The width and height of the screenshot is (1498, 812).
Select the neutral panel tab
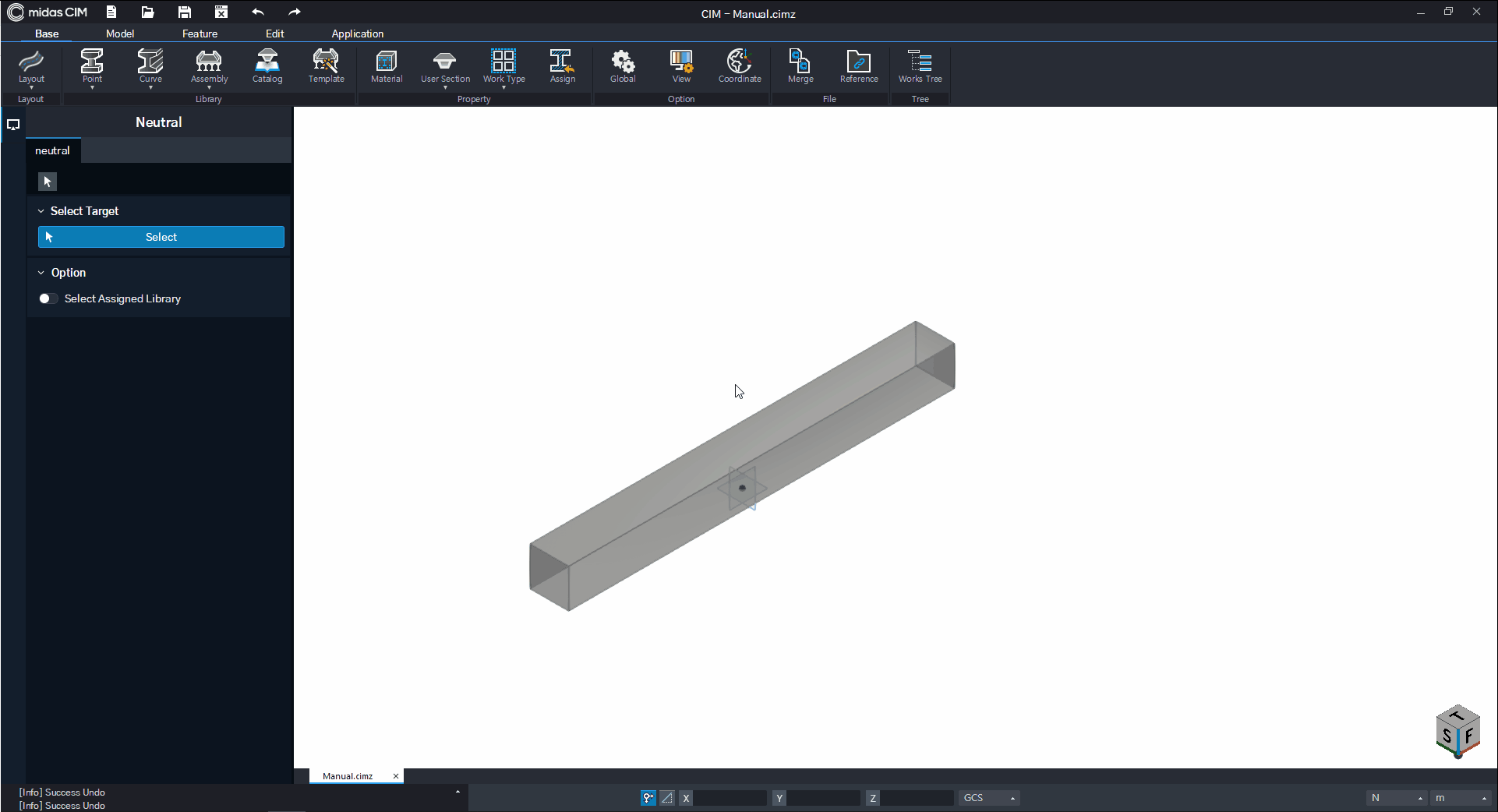52,150
